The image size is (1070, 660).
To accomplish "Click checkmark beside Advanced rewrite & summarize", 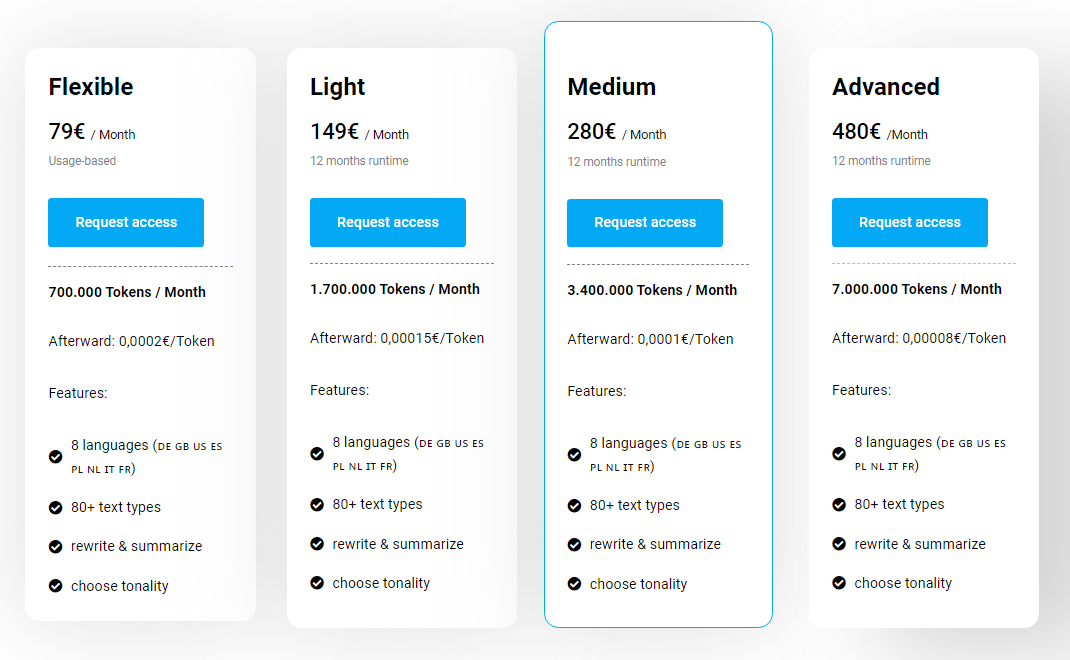I will click(839, 544).
